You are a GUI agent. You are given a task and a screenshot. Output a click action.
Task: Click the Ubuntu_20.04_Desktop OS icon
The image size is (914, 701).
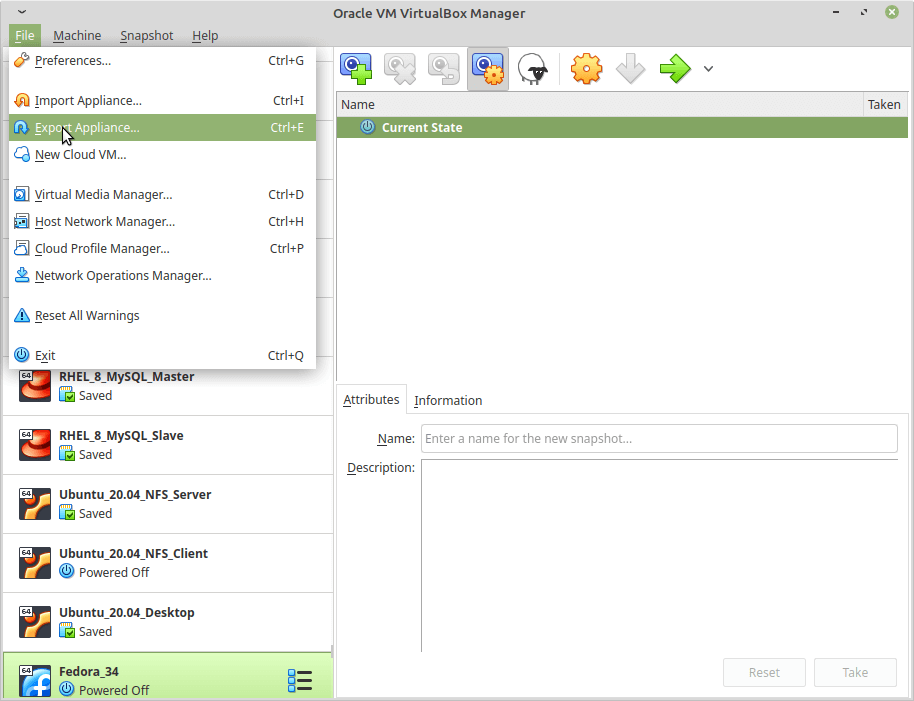(34, 622)
